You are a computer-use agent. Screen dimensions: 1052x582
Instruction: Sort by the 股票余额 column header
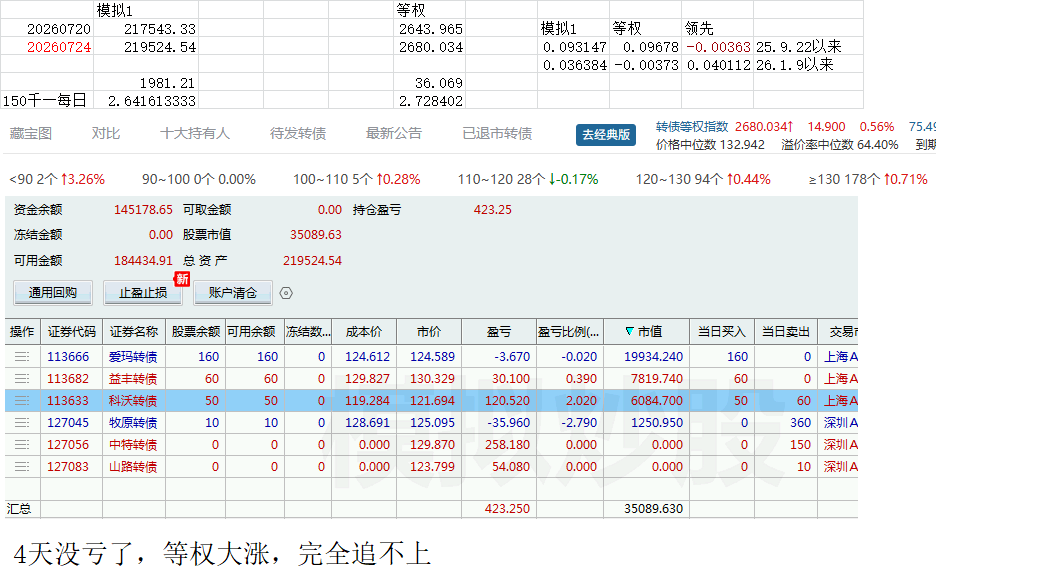pos(195,332)
